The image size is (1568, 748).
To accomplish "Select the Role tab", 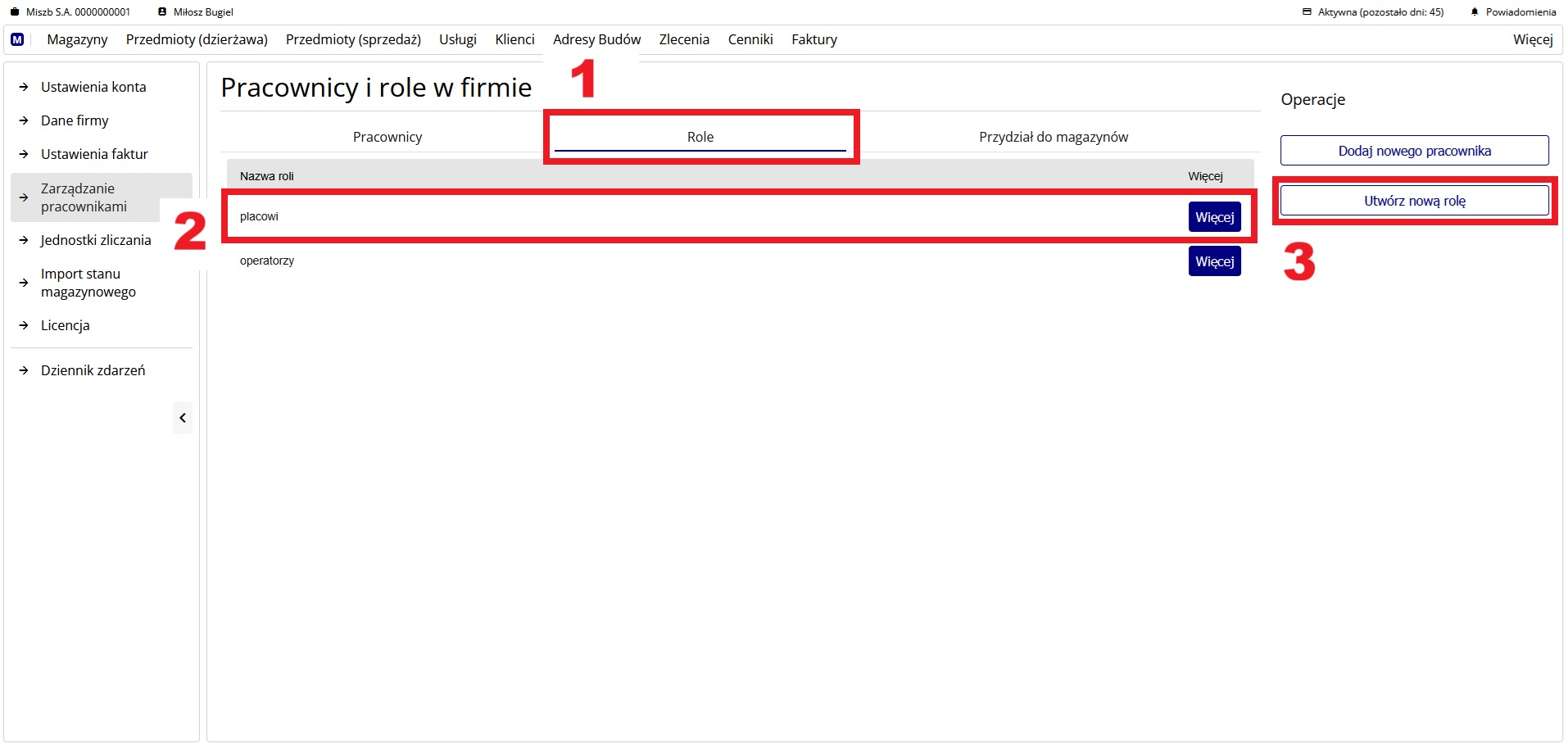I will [700, 137].
